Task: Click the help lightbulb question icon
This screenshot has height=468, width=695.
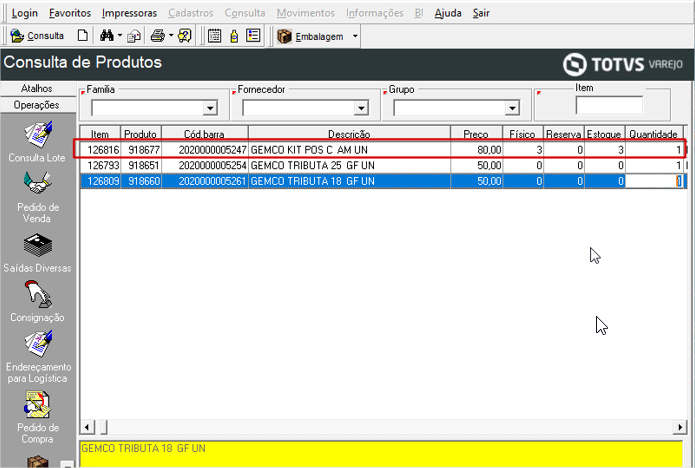Action: pyautogui.click(x=185, y=35)
